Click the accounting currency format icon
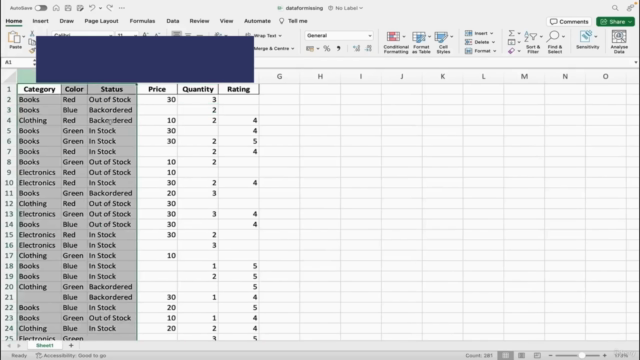Viewport: 640px width, 360px height. [x=310, y=49]
